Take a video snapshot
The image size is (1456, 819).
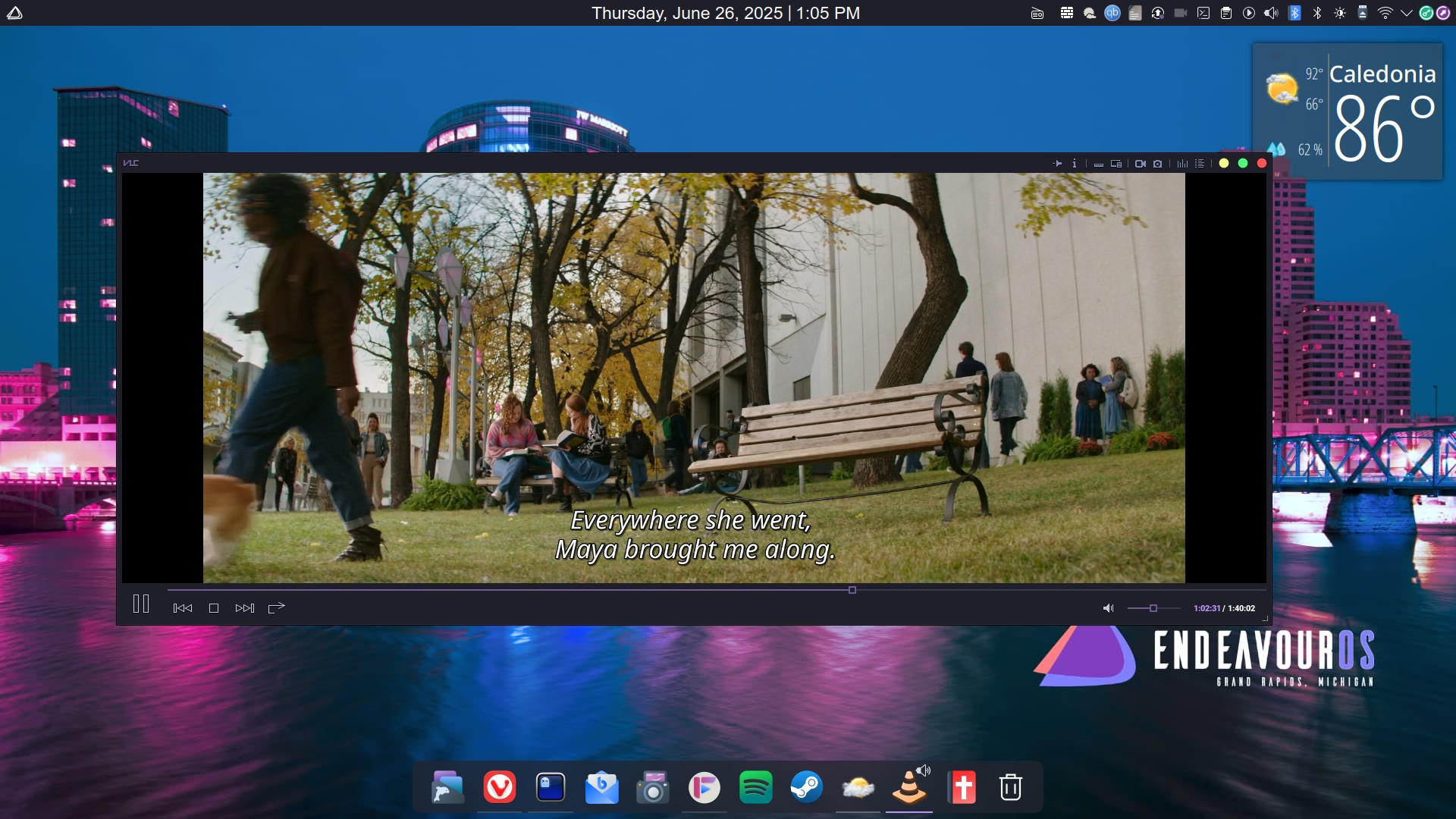1157,163
